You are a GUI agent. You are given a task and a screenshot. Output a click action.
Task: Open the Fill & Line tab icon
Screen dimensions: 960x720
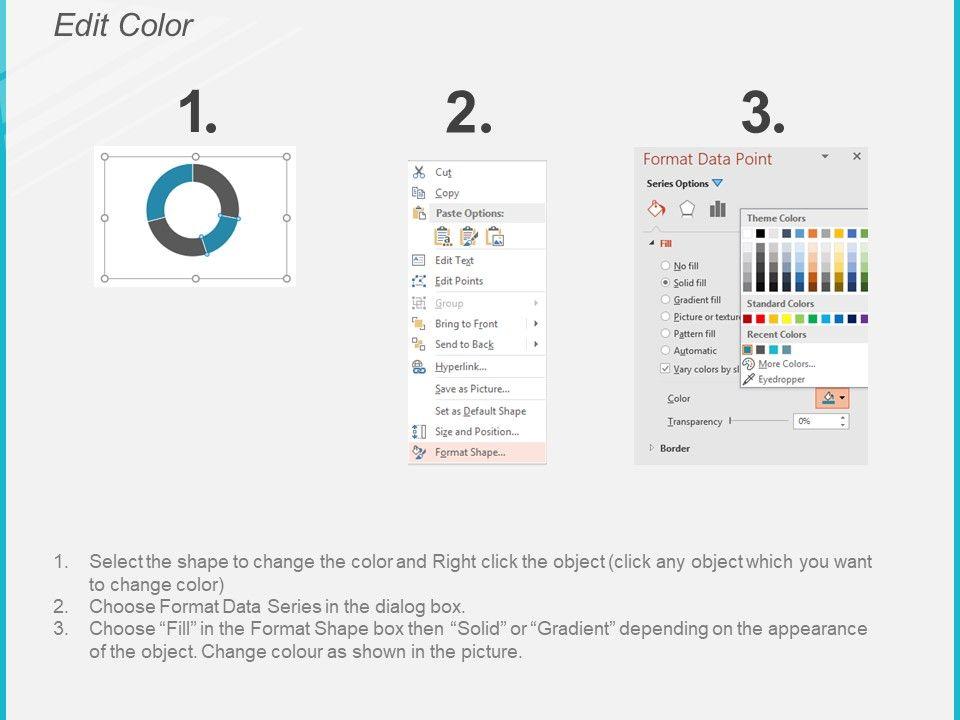point(657,209)
